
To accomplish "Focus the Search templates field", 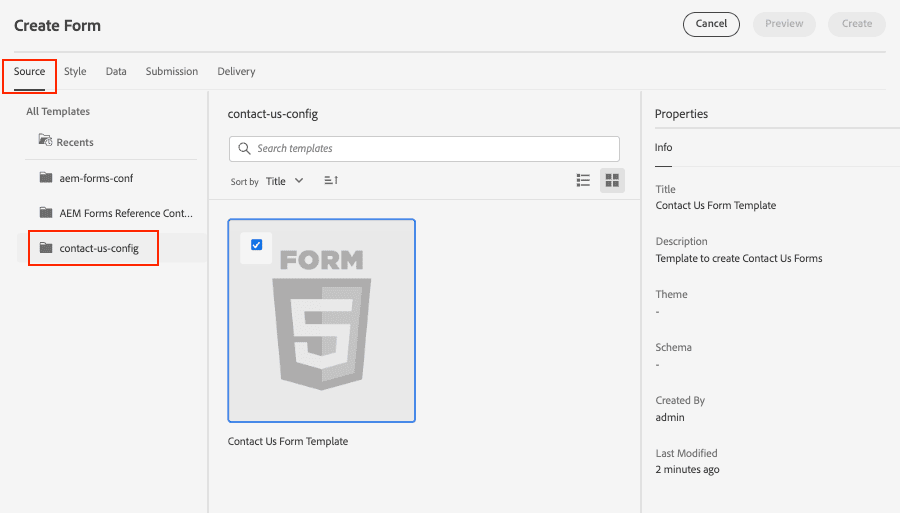I will (424, 149).
